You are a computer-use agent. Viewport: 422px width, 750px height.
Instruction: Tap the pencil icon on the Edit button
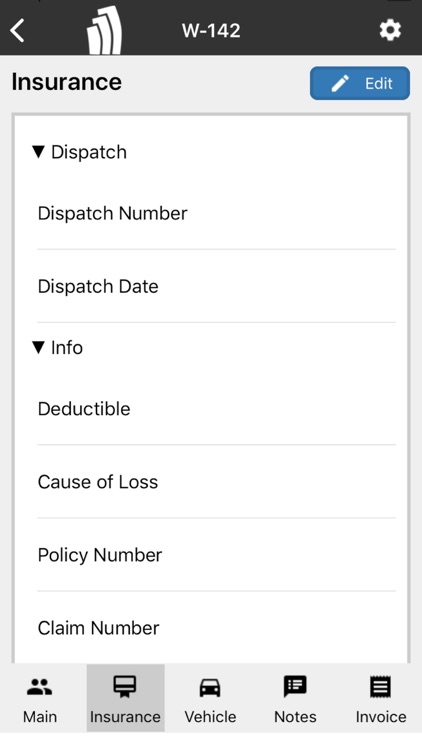point(340,83)
